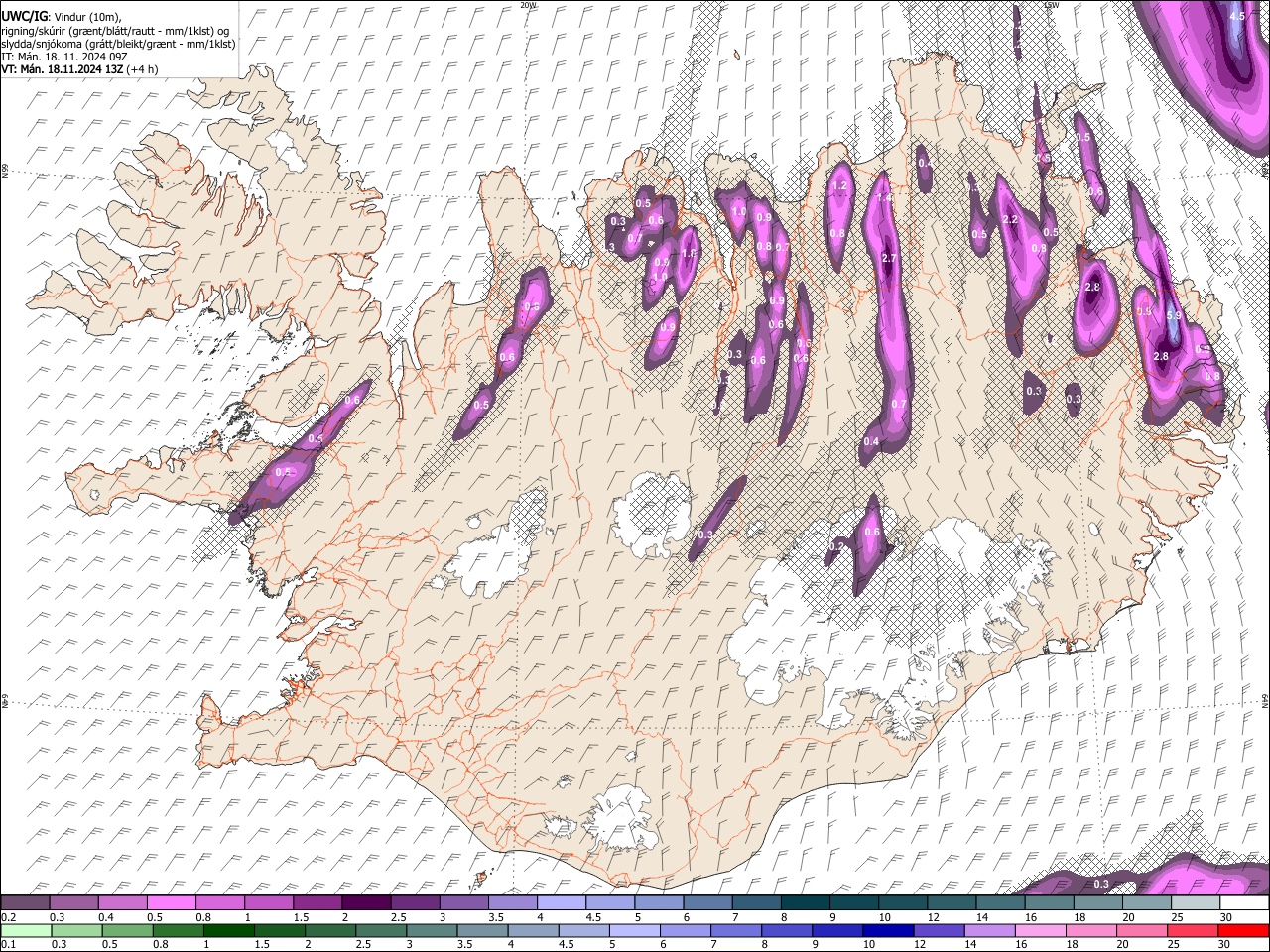Click the dark blue bottom-row swatch between 10 and 12

coord(888,930)
